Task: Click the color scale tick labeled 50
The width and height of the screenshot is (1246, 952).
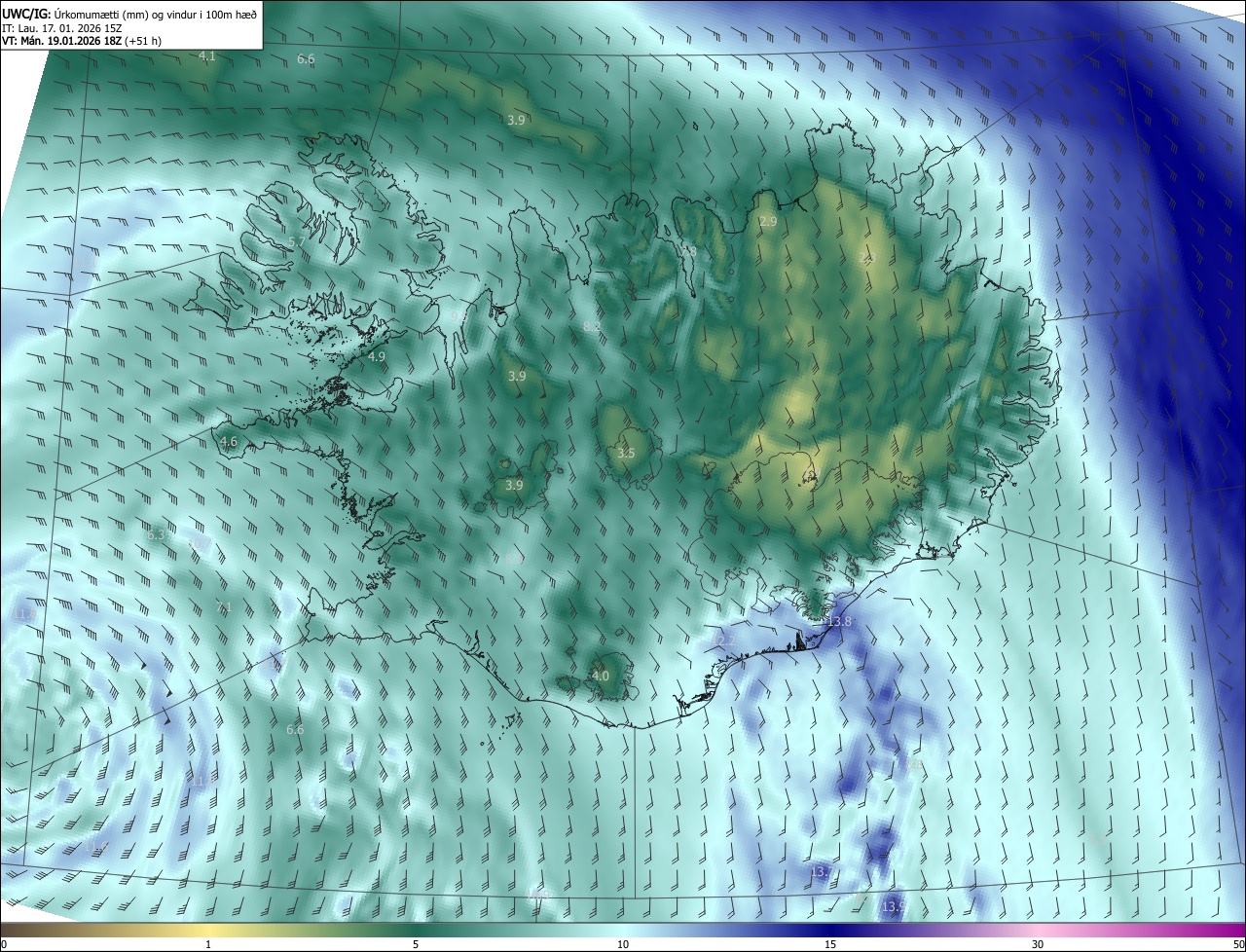Action: pos(1238,944)
